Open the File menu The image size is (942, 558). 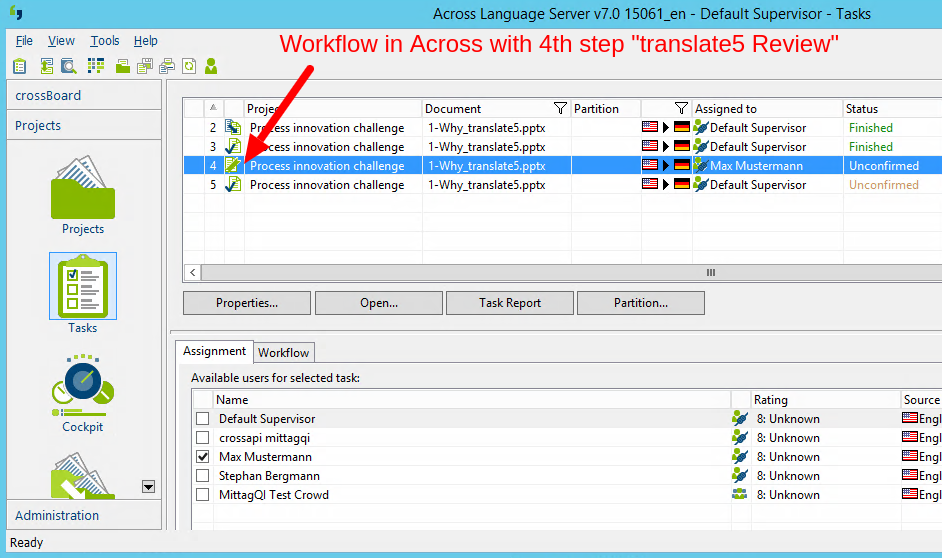point(24,40)
